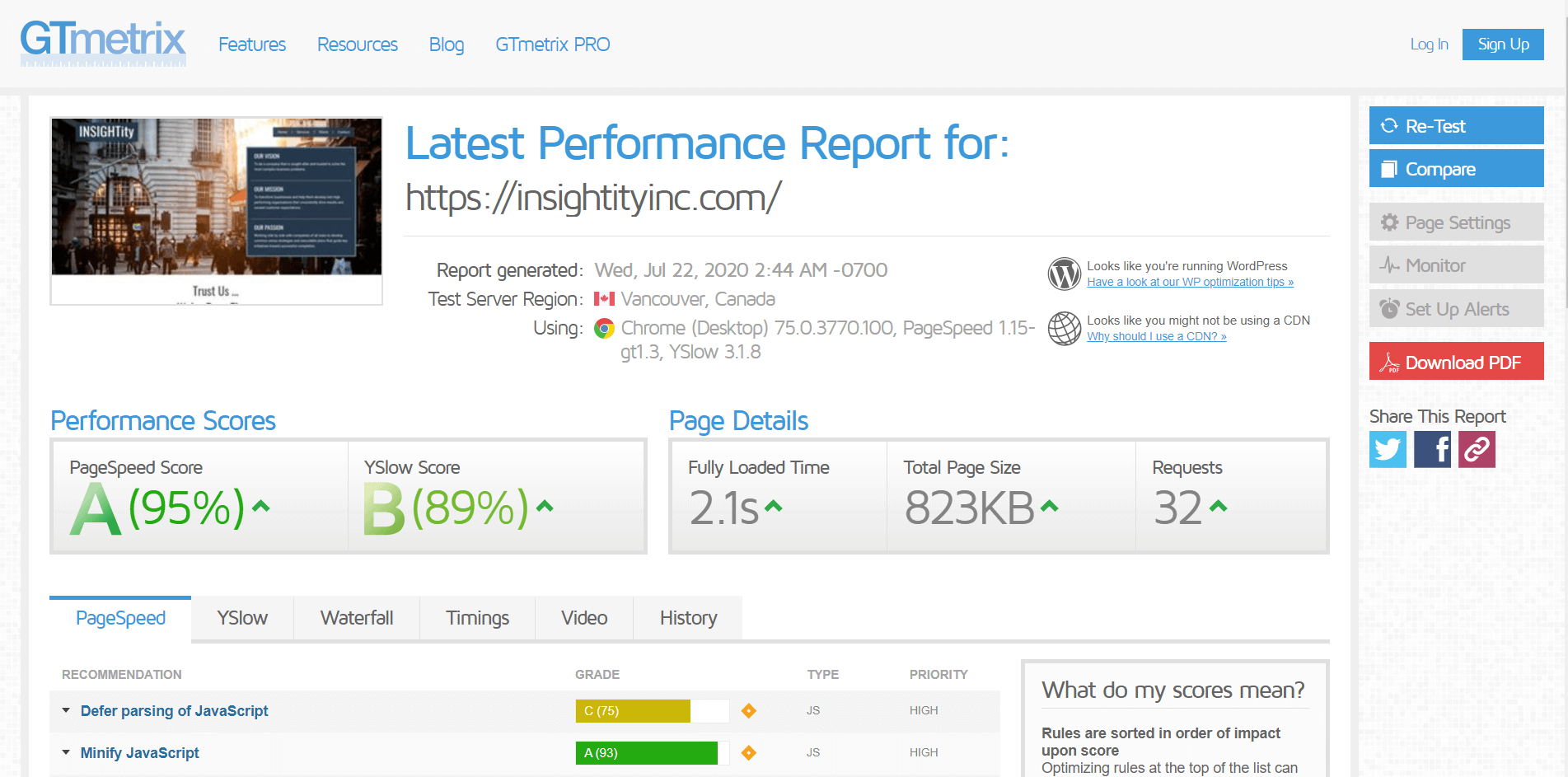Screen dimensions: 1568x777
Task: Open the Timings tab
Action: pyautogui.click(x=477, y=618)
